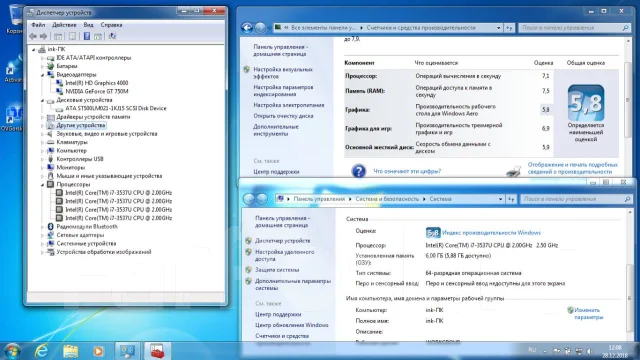This screenshot has width=640, height=360.
Task: Select Intel(R) HD Graphics 4000 adapter
Action: [x=96, y=83]
